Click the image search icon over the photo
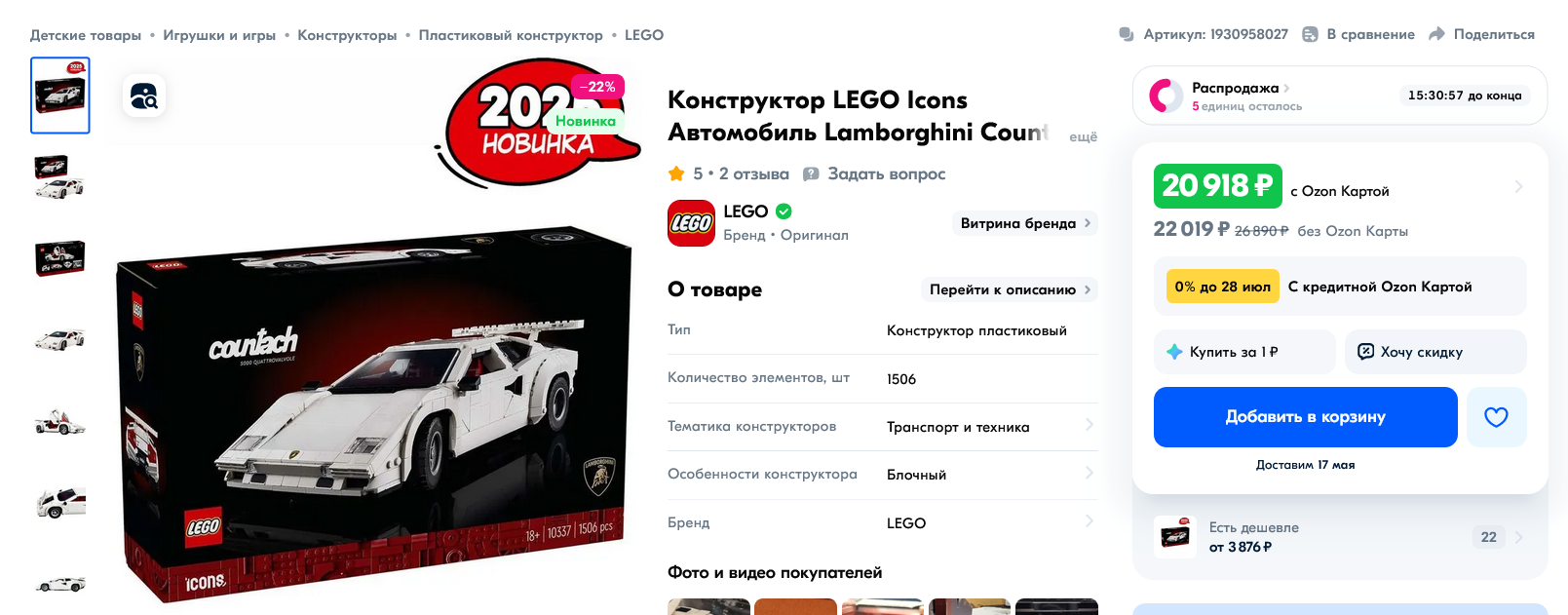Image resolution: width=1568 pixels, height=615 pixels. pos(144,96)
